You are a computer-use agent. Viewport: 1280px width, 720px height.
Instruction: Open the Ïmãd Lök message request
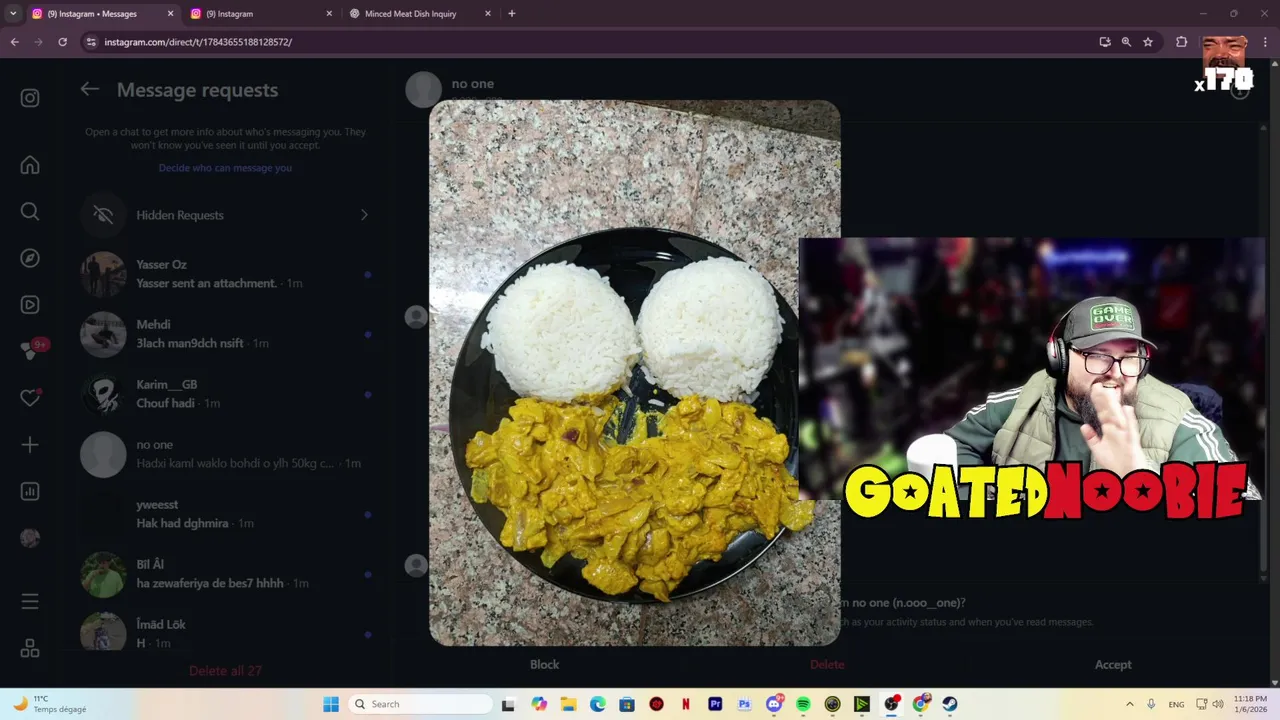(225, 631)
